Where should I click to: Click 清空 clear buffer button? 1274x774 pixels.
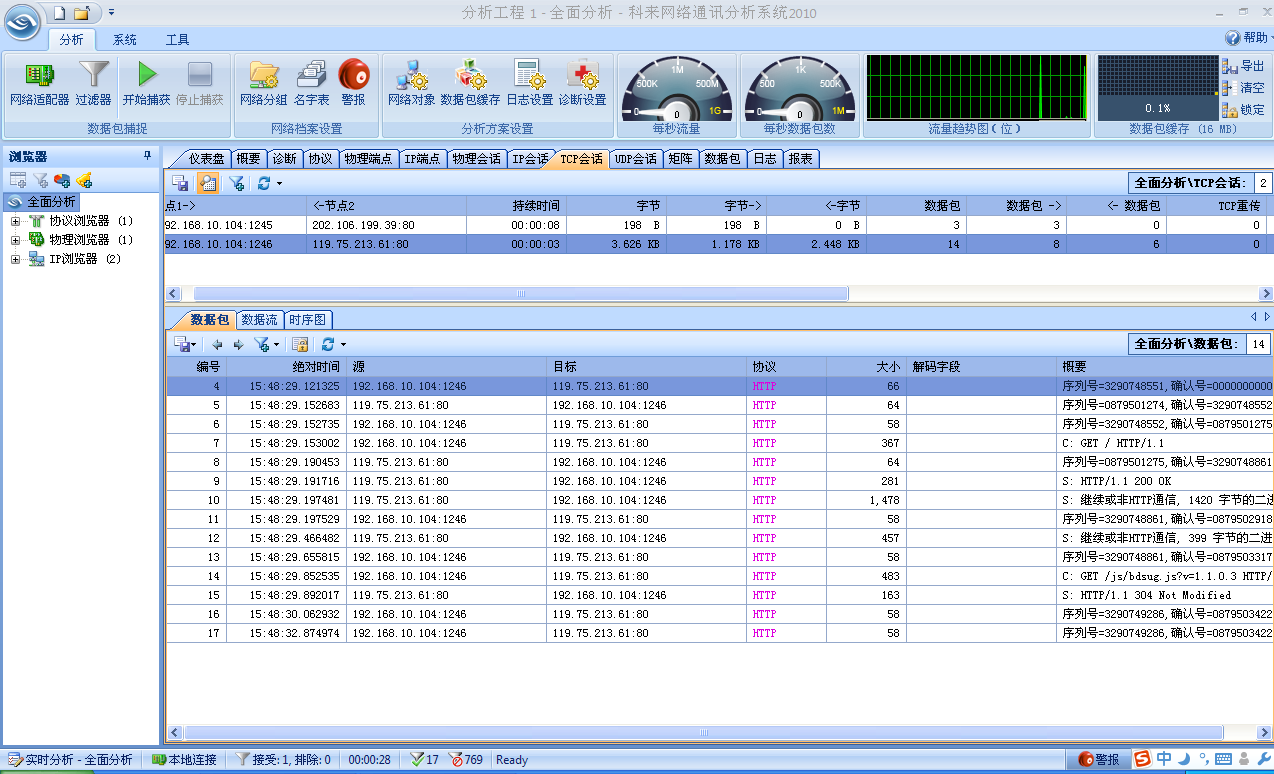pos(1243,88)
